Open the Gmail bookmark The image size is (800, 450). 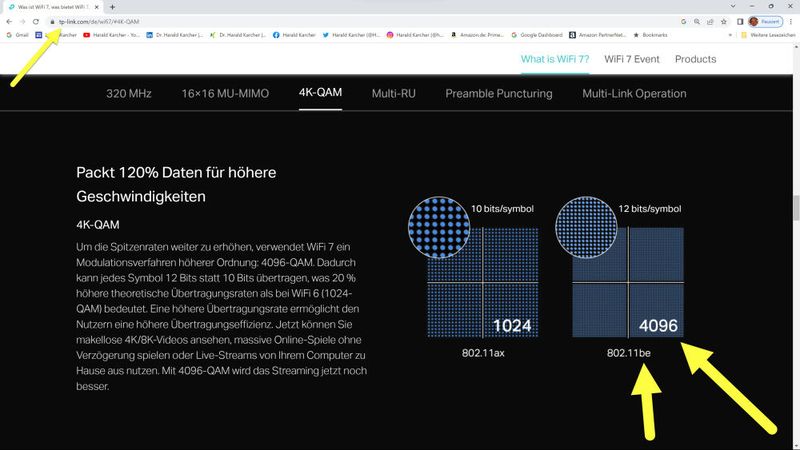tap(17, 35)
